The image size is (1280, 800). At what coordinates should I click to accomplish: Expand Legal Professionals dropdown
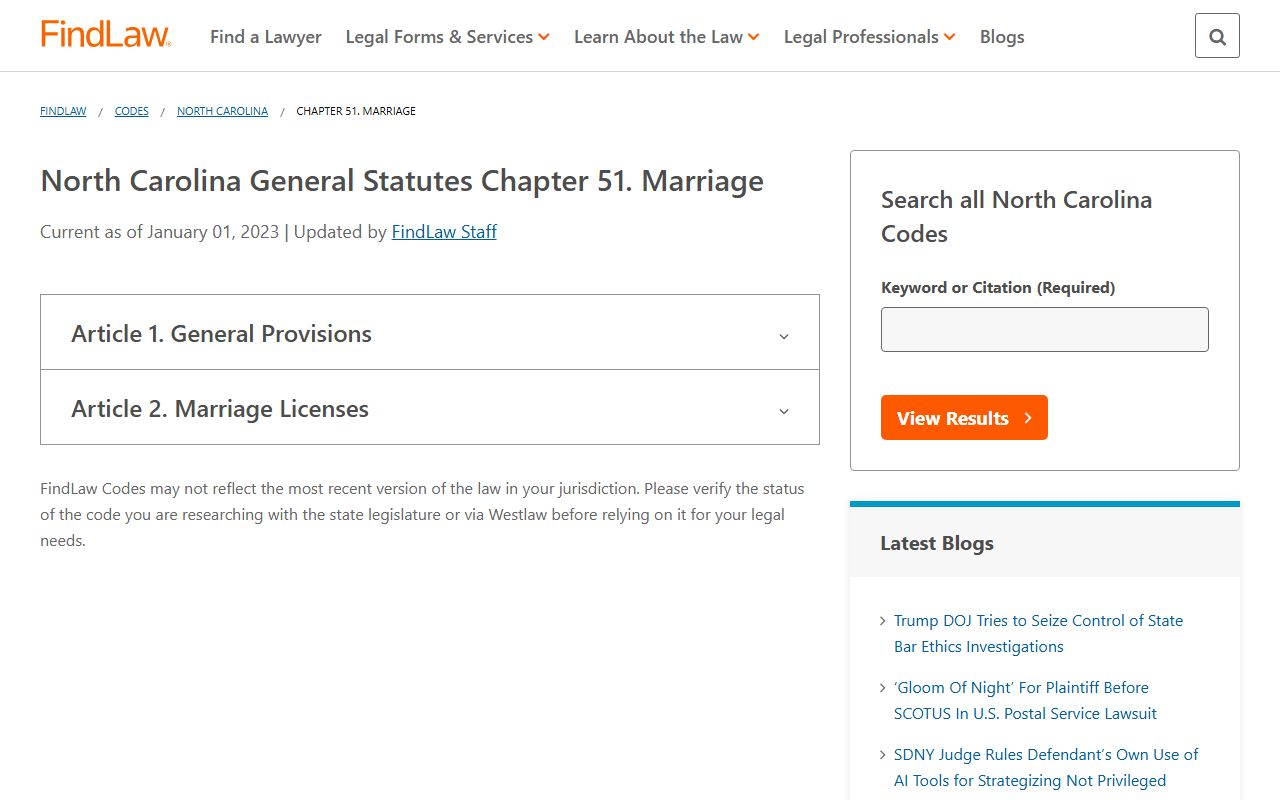click(x=869, y=37)
